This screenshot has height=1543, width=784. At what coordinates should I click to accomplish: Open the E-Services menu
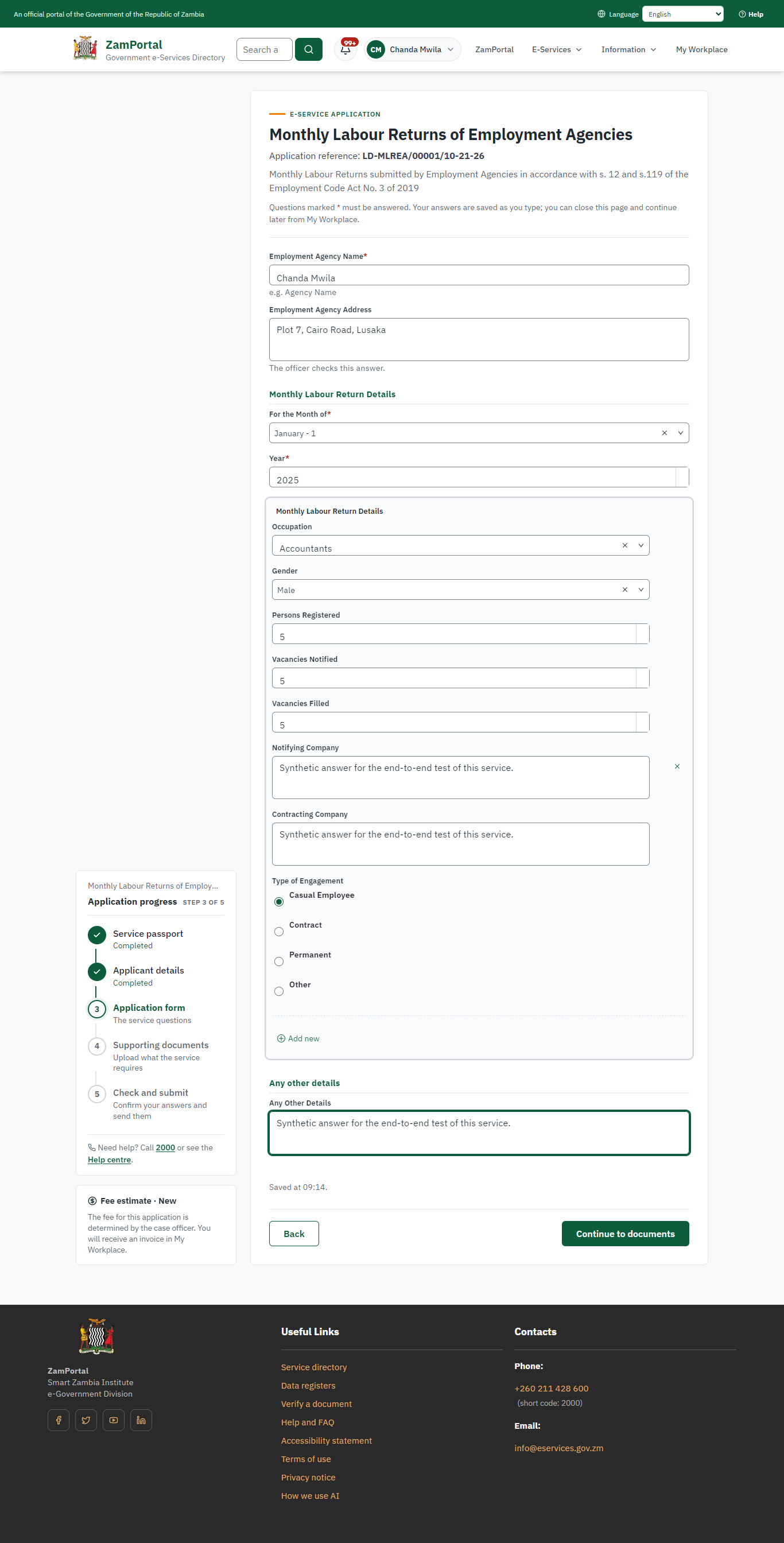[556, 50]
